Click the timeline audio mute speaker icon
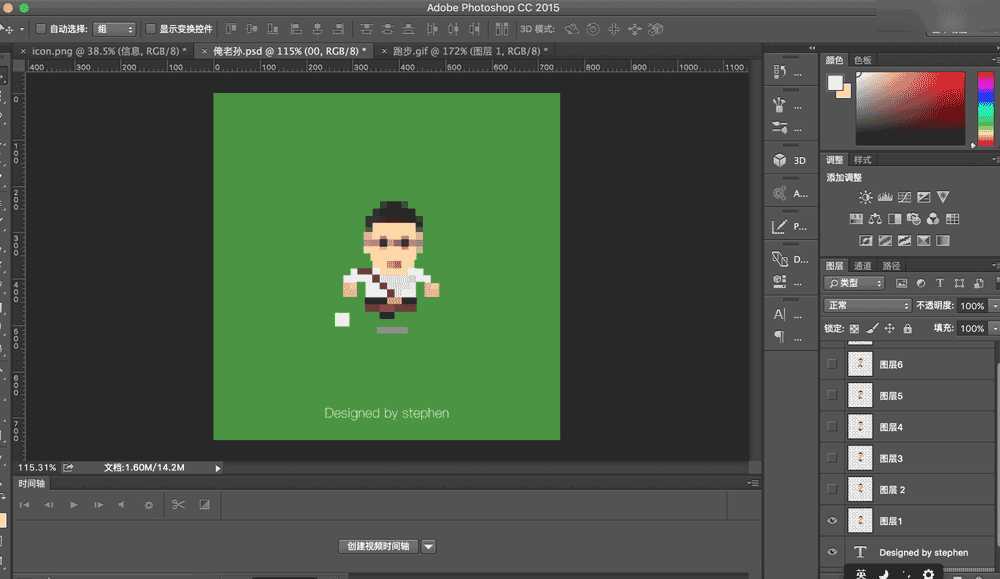Image resolution: width=1000 pixels, height=579 pixels. 121,505
